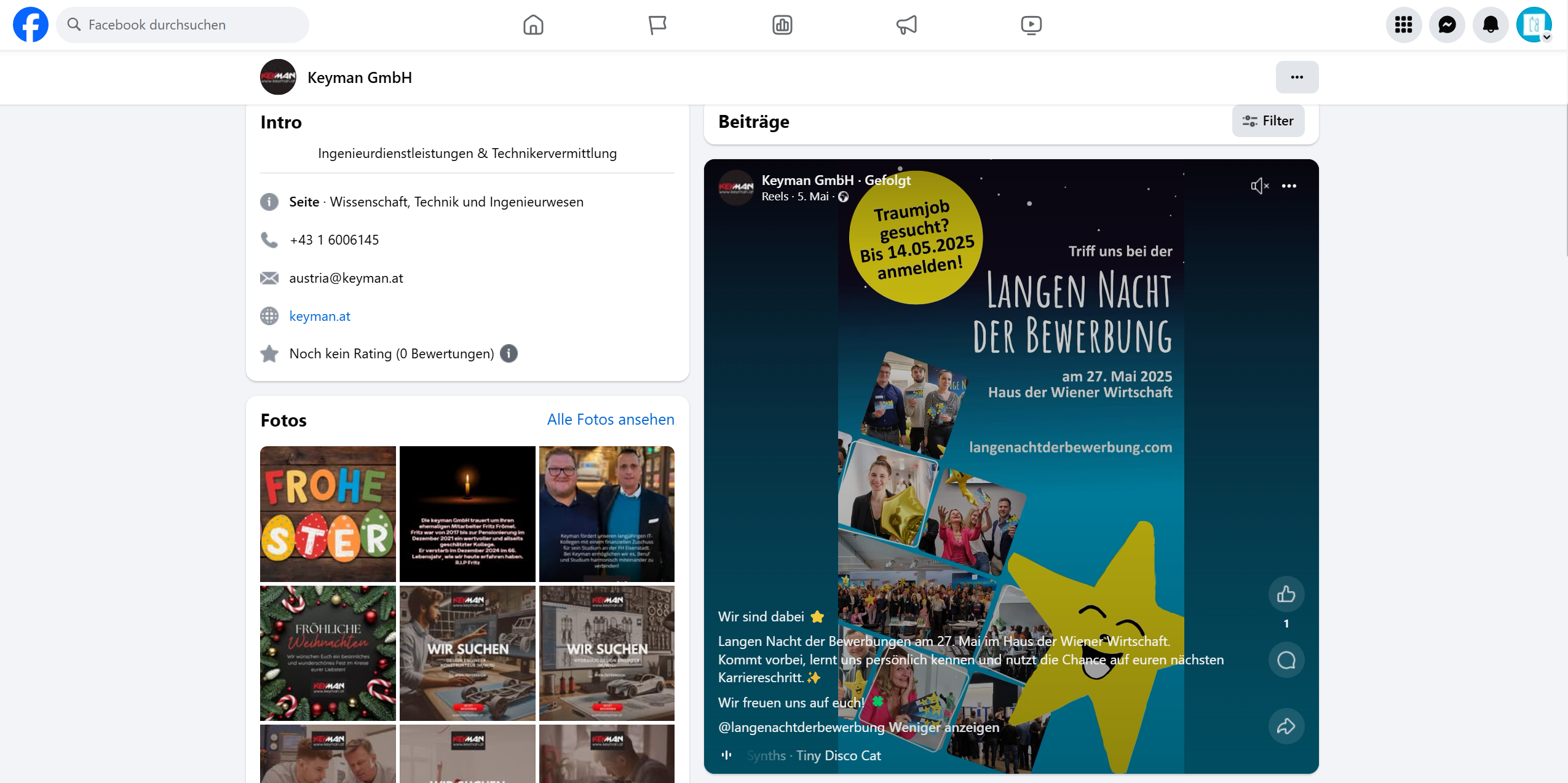The height and width of the screenshot is (783, 1568).
Task: Open the notifications bell
Action: [1491, 25]
